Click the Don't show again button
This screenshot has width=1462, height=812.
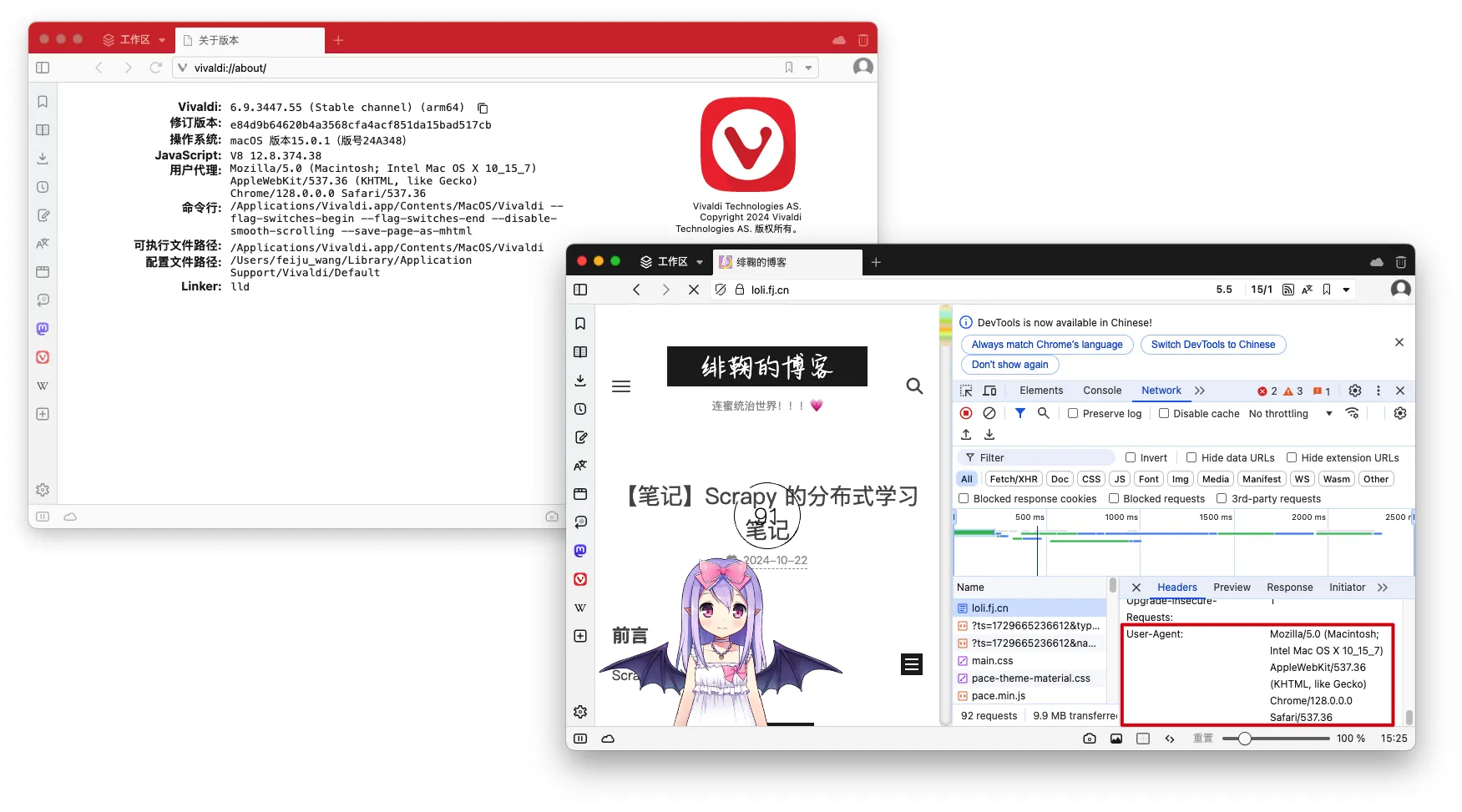1009,365
